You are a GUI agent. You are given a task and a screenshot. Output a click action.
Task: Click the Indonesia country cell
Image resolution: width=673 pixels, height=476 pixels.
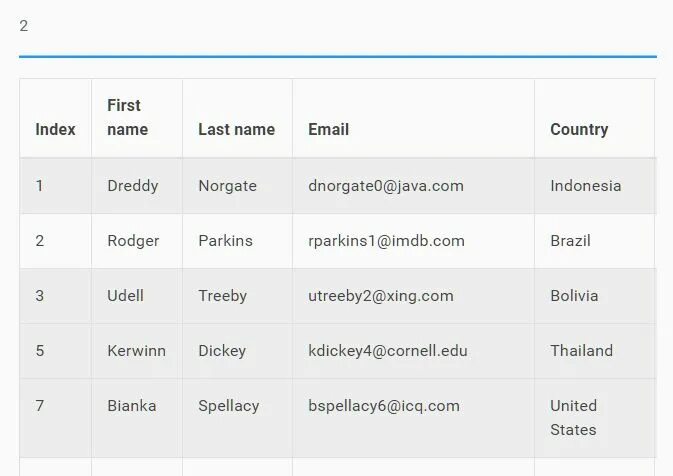click(595, 186)
